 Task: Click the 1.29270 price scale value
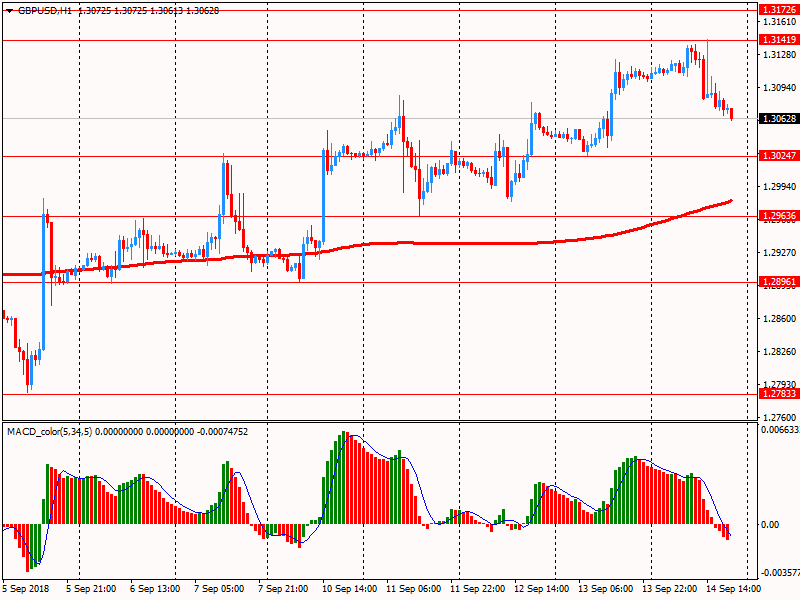click(x=780, y=253)
